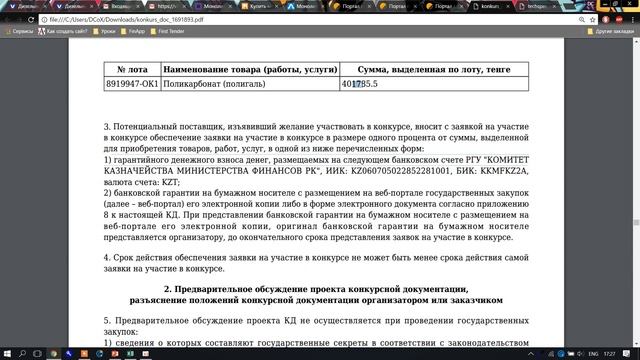Screen dimensions: 640x360
Task: Click the text валюта счета: KZT
Action: click(142, 182)
